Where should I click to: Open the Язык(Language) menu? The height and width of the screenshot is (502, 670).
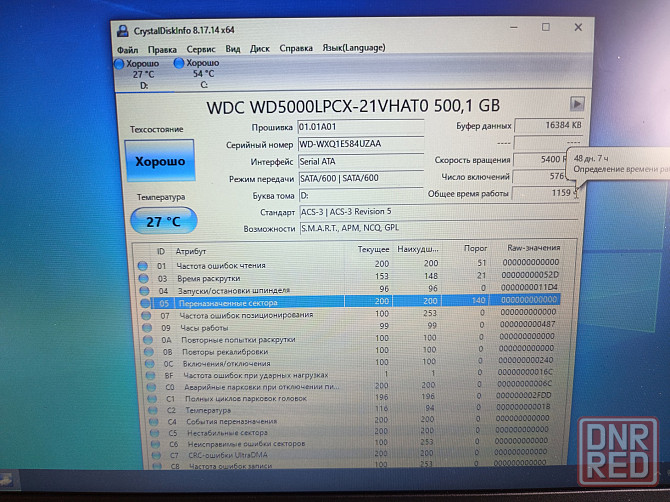tap(354, 47)
